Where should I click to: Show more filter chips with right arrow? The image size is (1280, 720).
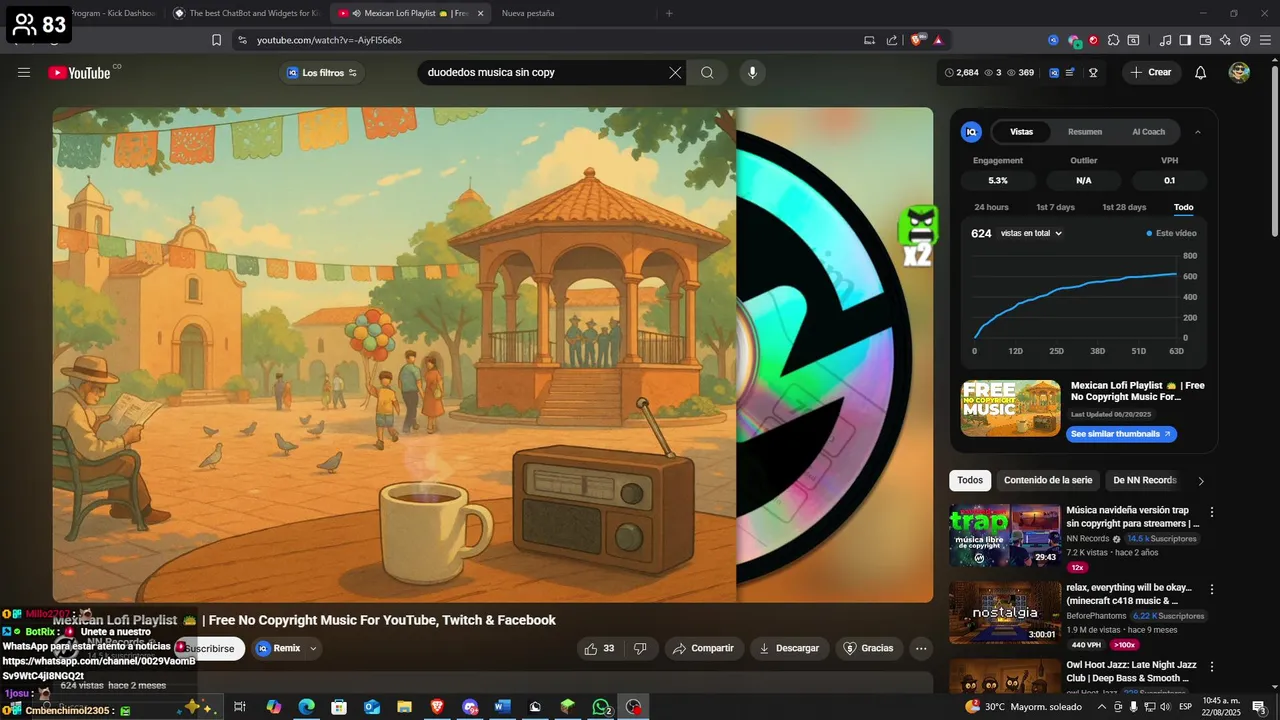[x=1201, y=481]
